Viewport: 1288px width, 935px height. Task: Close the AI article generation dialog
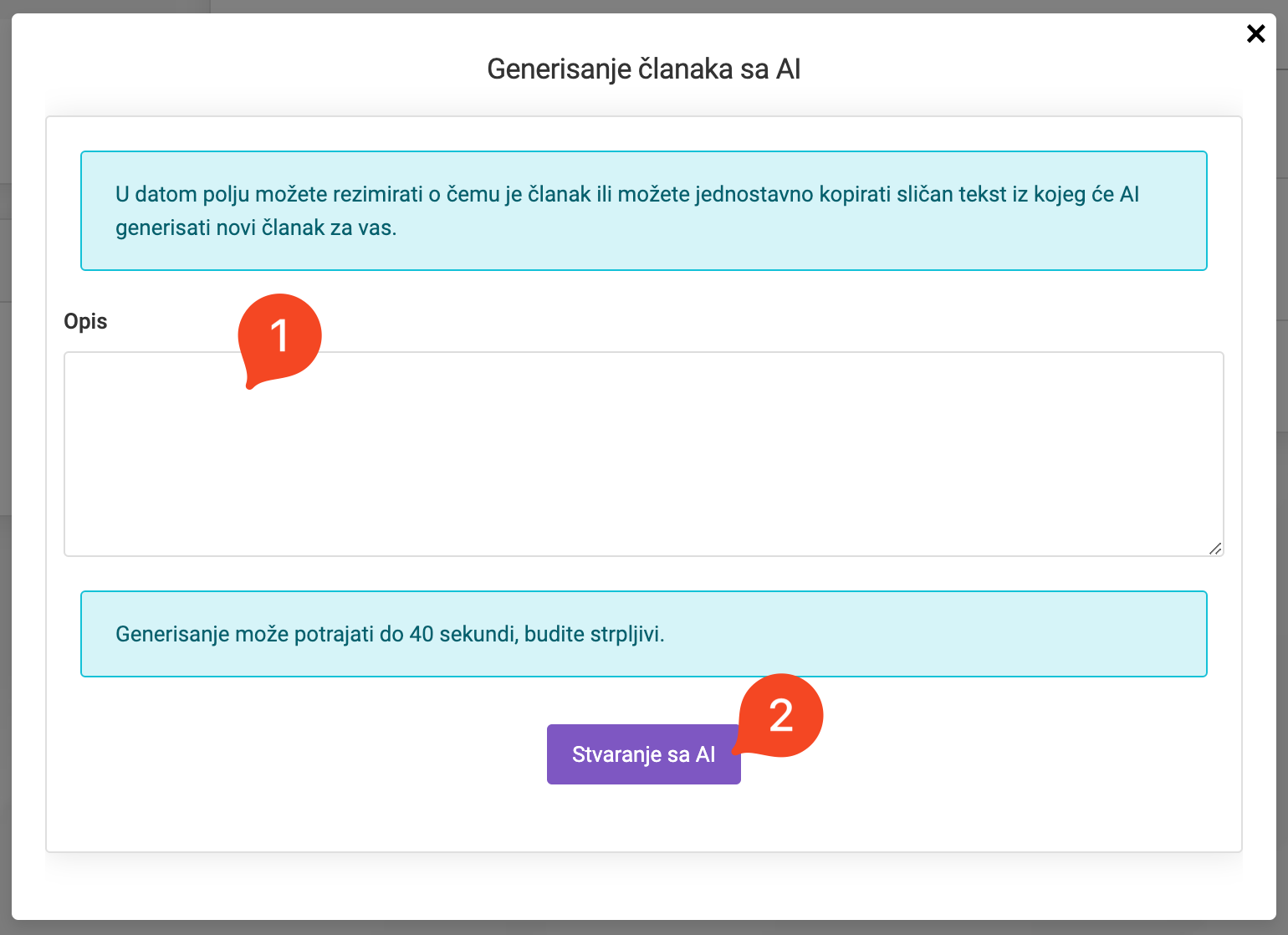pos(1255,33)
